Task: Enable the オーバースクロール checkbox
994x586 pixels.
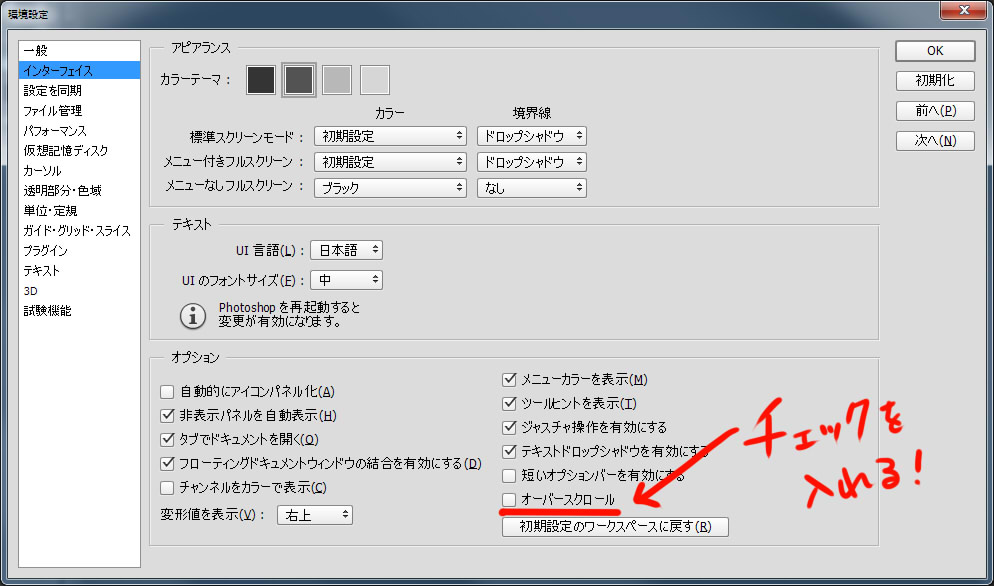Action: [x=509, y=499]
